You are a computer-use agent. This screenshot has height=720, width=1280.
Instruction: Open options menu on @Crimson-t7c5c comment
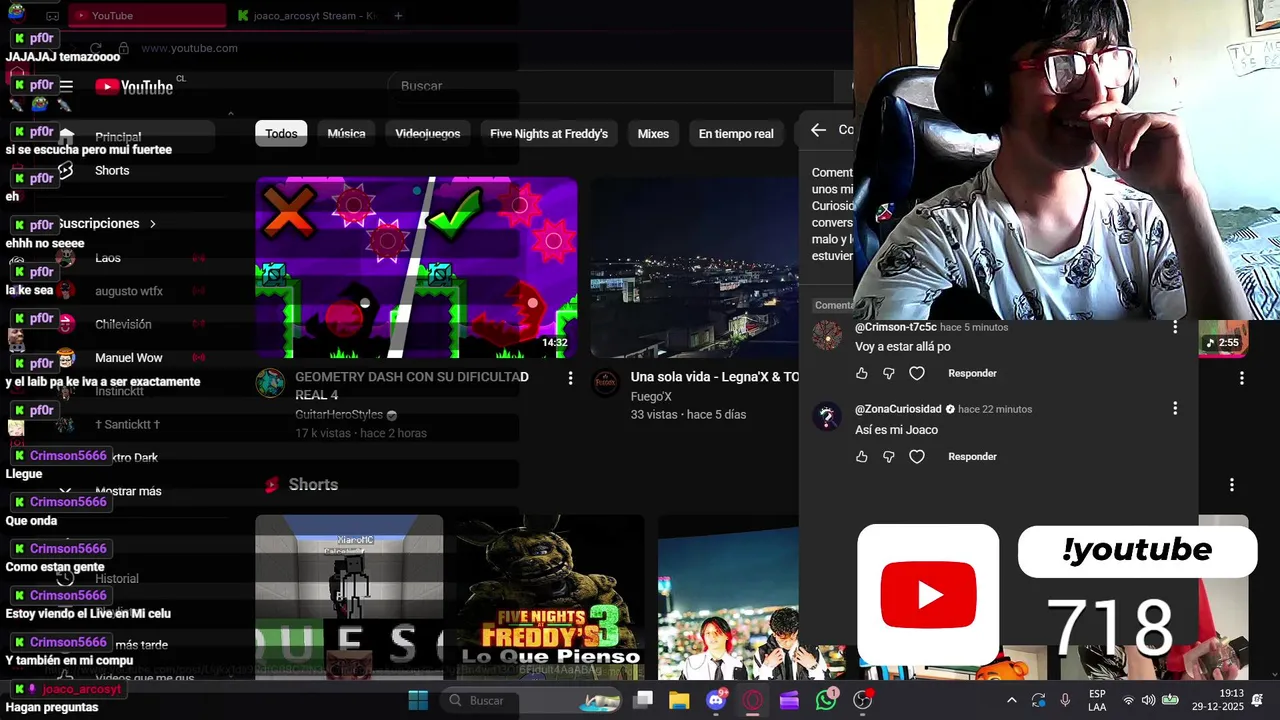[x=1175, y=327]
